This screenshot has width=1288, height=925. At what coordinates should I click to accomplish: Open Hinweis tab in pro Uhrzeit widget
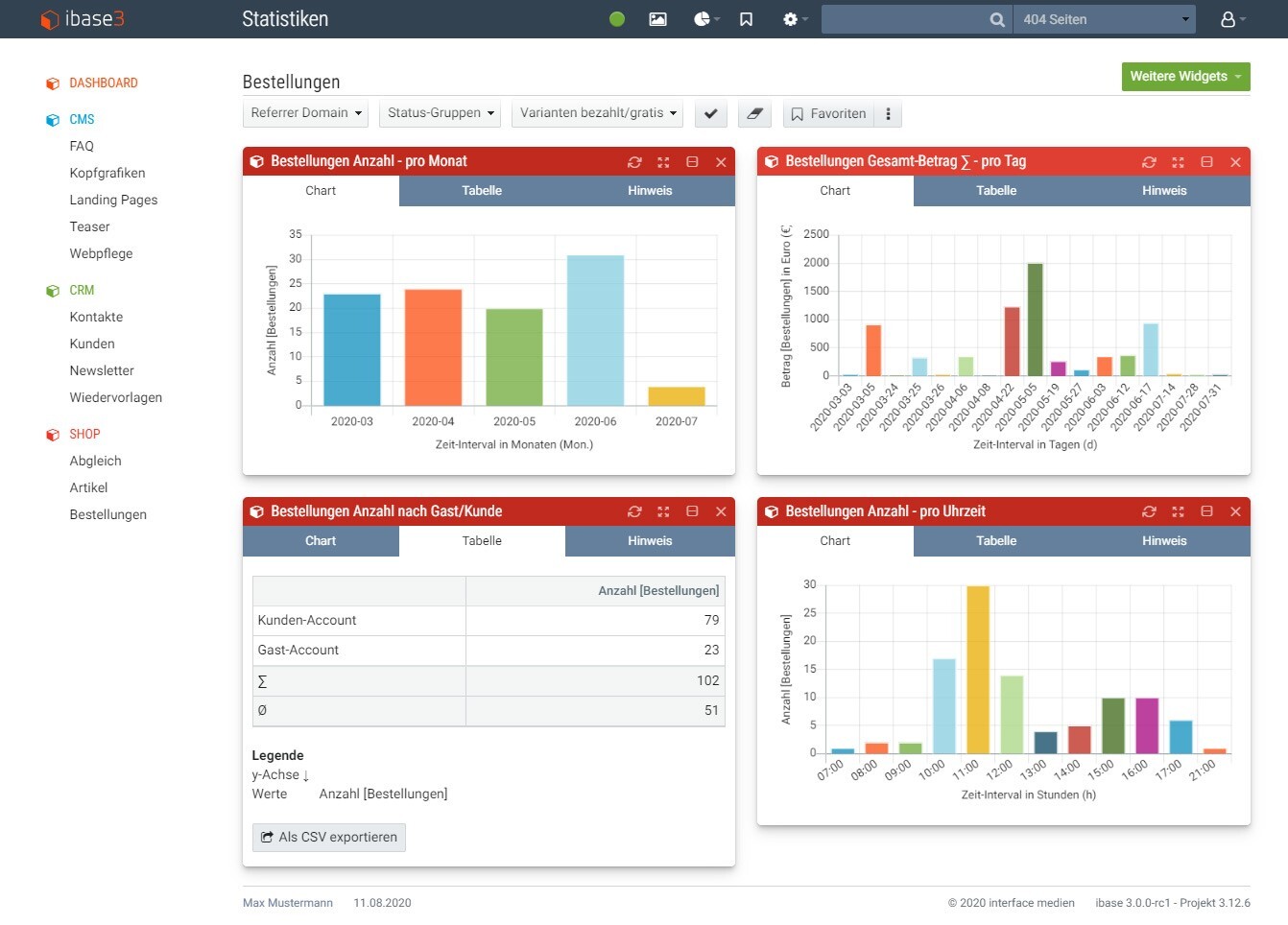[x=1164, y=541]
